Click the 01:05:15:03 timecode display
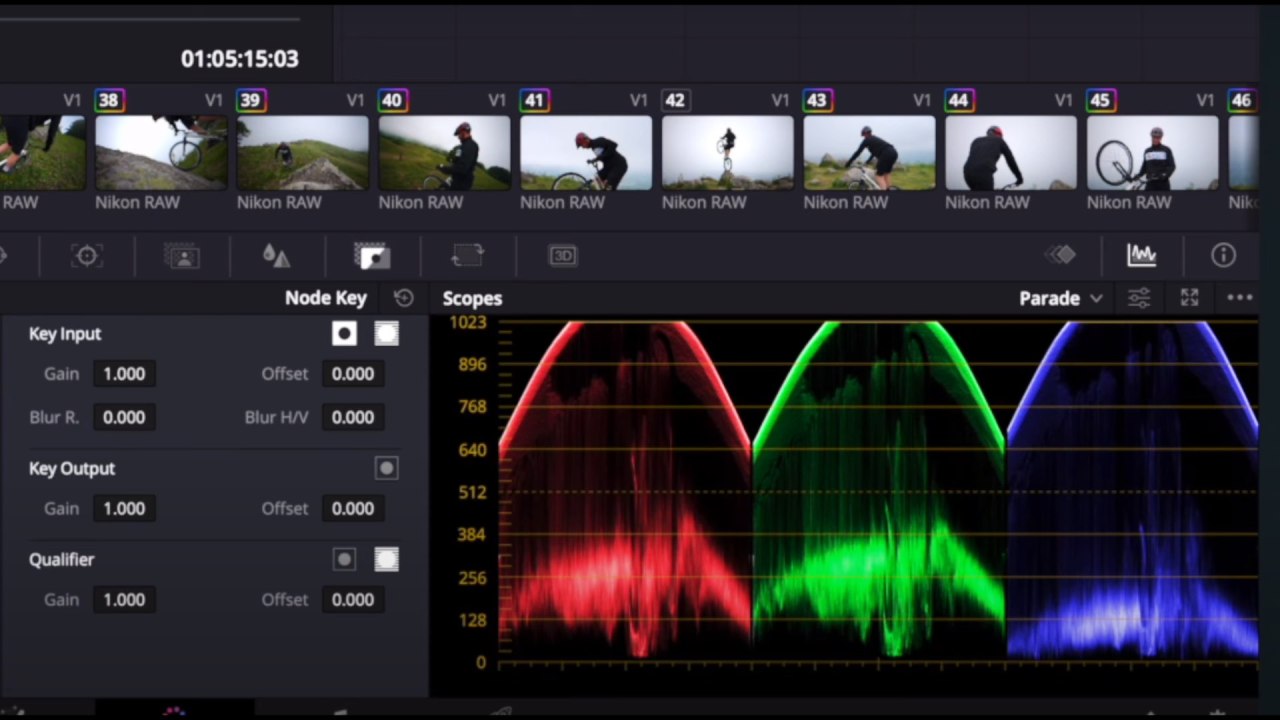The height and width of the screenshot is (720, 1280). click(239, 59)
